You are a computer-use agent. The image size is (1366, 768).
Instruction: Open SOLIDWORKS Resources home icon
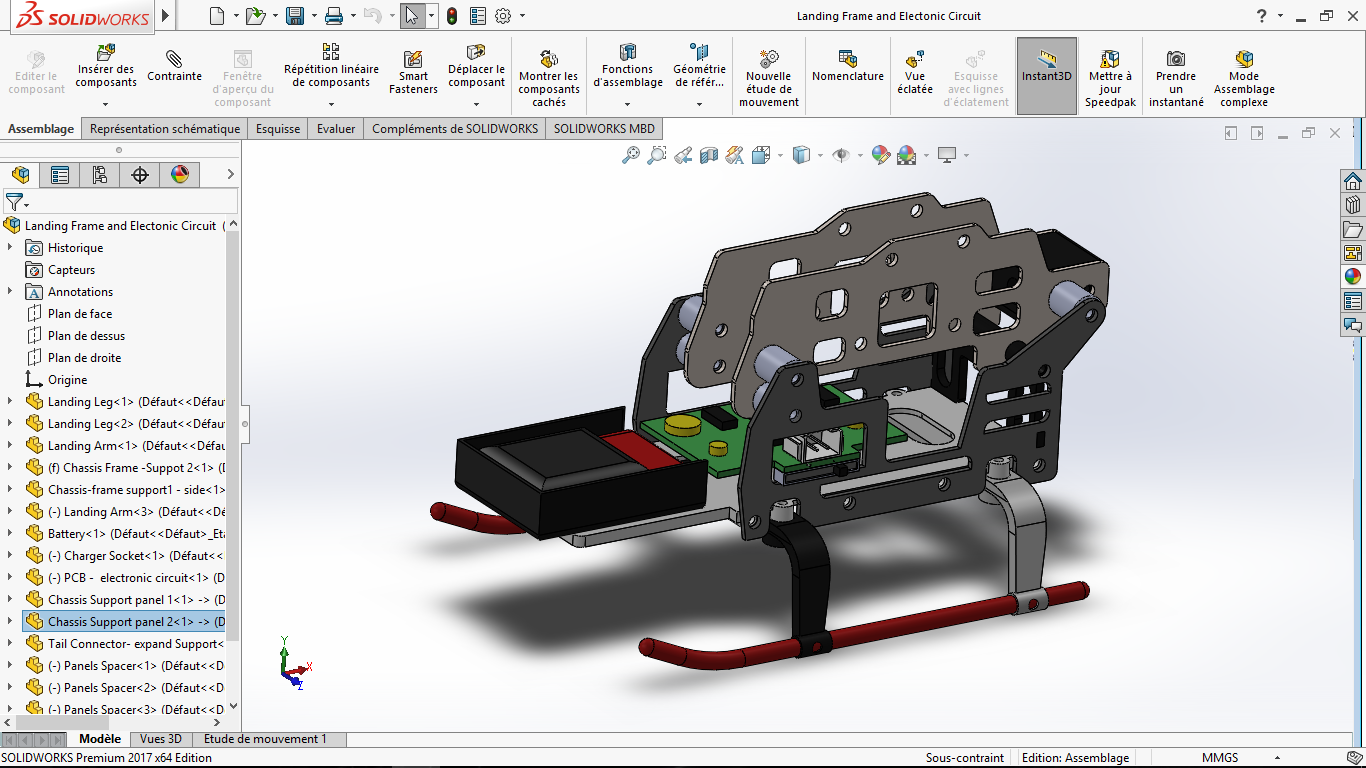point(1353,181)
